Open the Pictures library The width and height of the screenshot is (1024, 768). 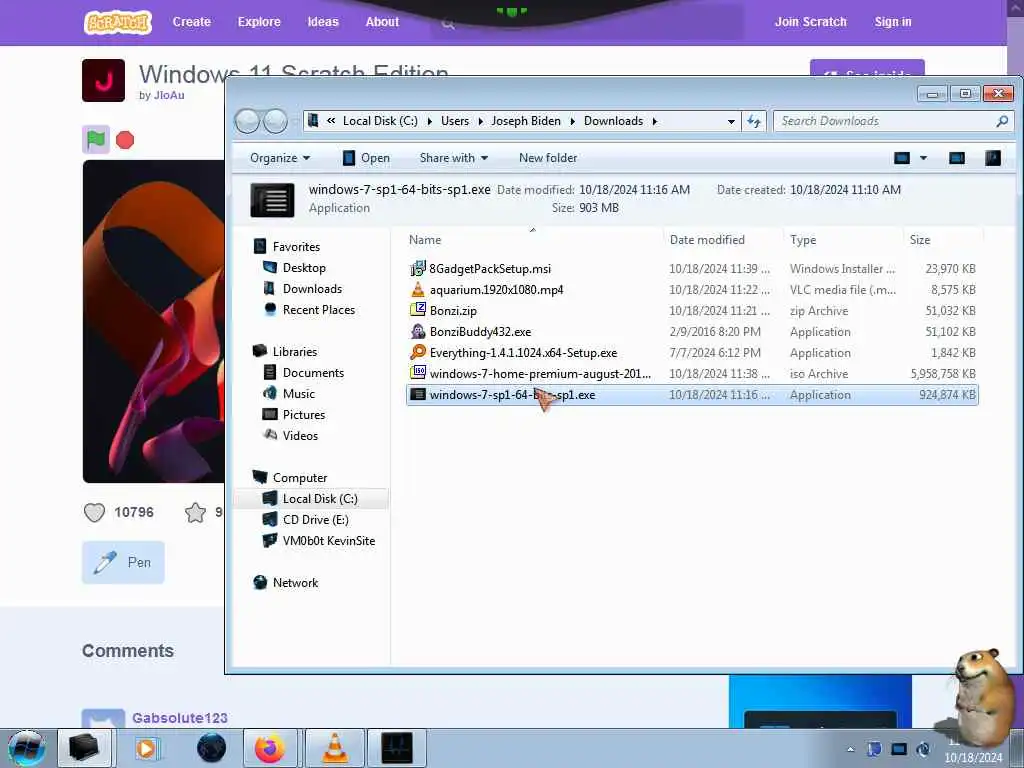click(304, 414)
